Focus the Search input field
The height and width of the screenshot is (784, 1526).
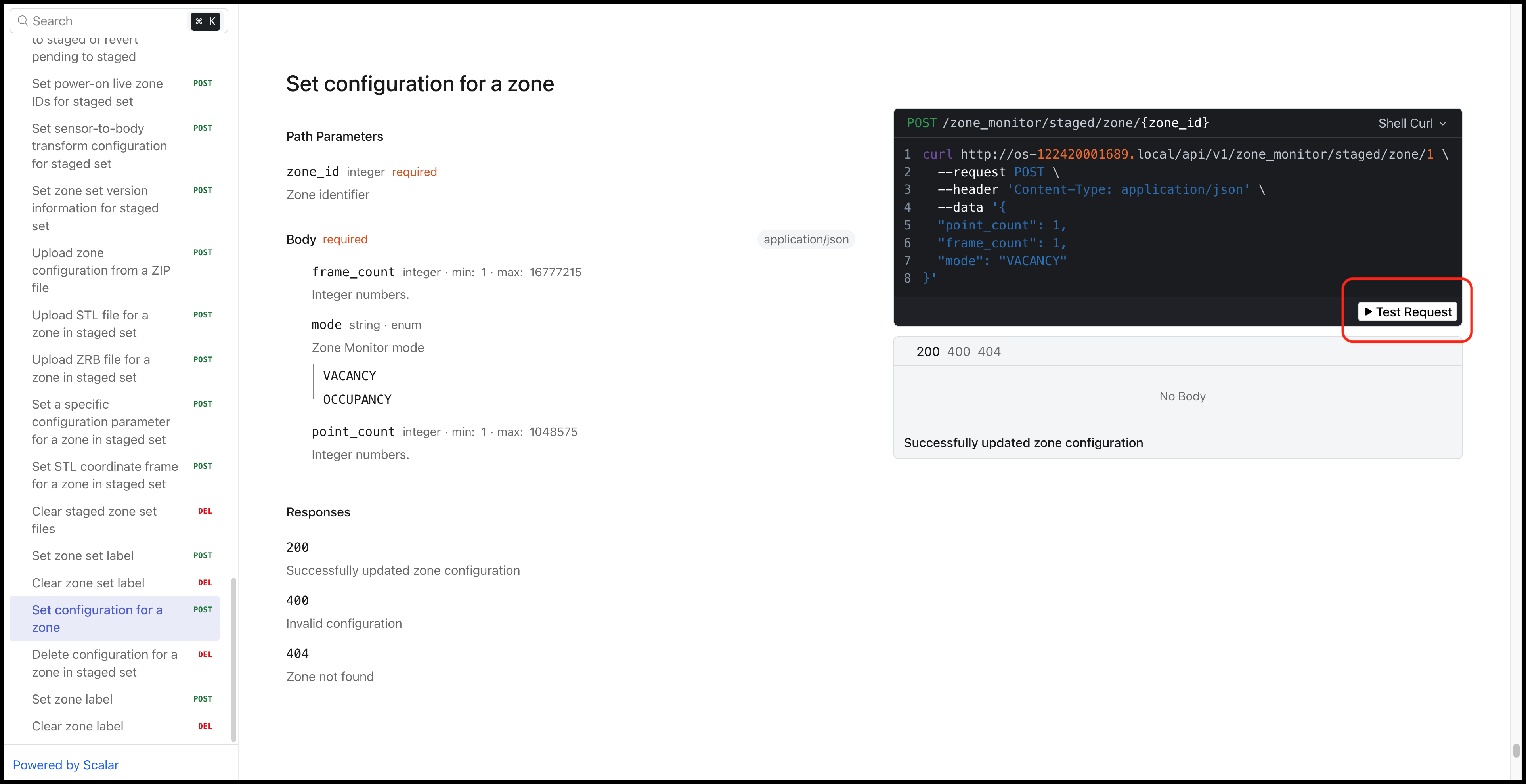(x=119, y=21)
